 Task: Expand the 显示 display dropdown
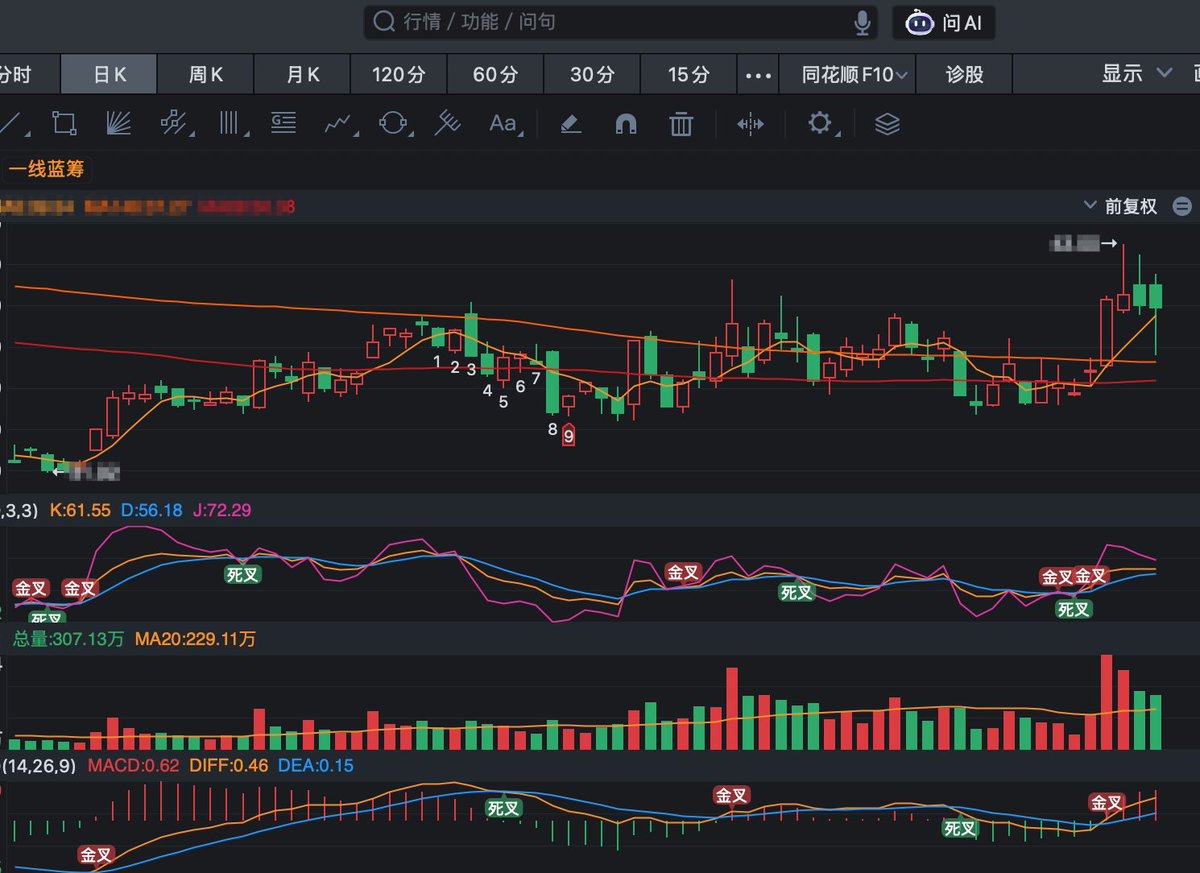pos(1137,73)
